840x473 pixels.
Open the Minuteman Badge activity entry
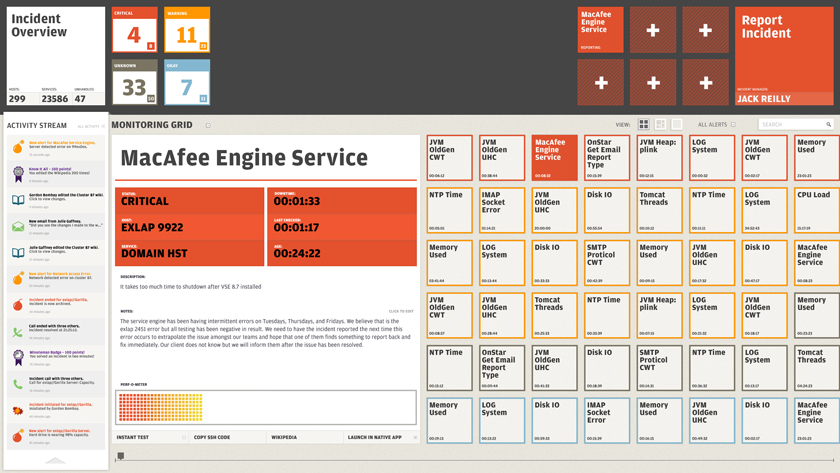coord(56,357)
